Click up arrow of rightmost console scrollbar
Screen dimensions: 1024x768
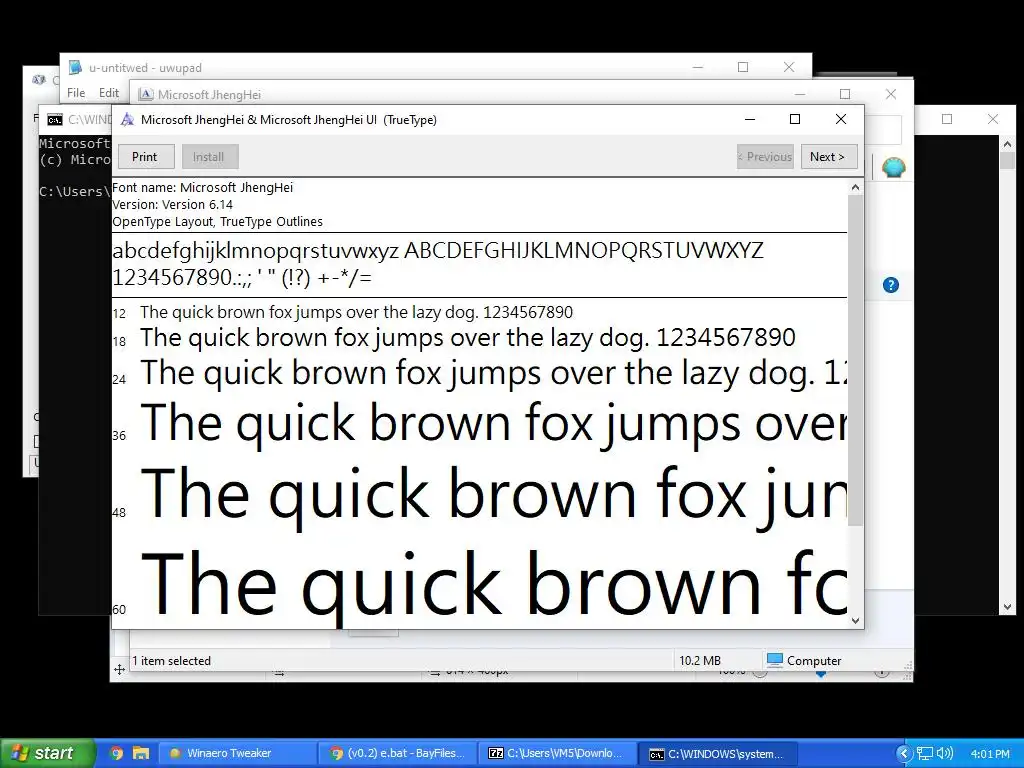pyautogui.click(x=1007, y=144)
